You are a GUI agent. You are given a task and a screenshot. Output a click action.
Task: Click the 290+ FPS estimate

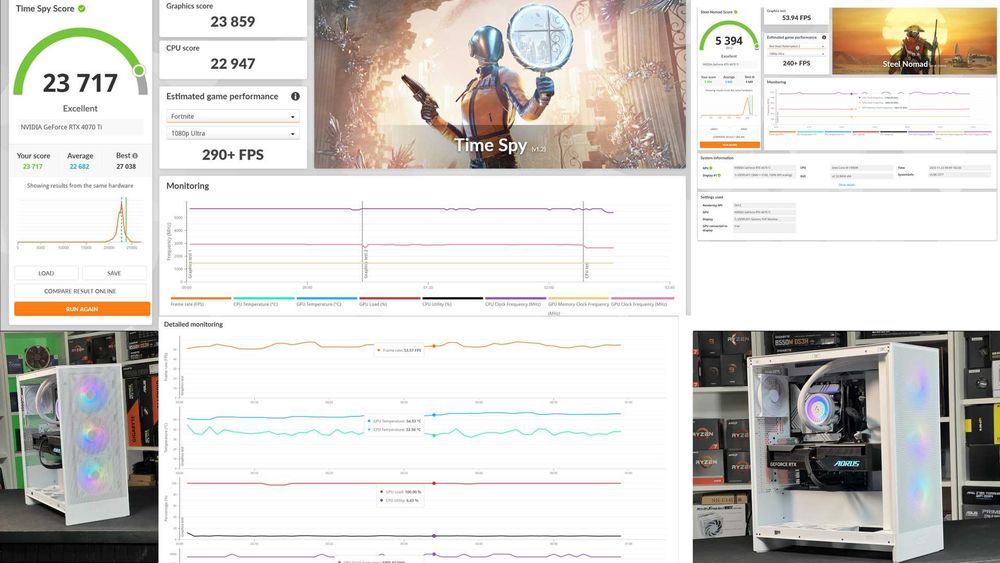[233, 154]
